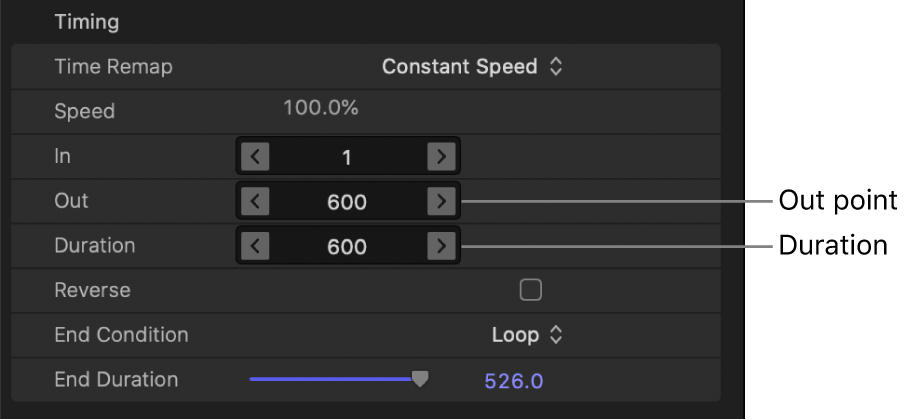Click Out field left arrow
Screen dimensions: 910x420
[255, 201]
